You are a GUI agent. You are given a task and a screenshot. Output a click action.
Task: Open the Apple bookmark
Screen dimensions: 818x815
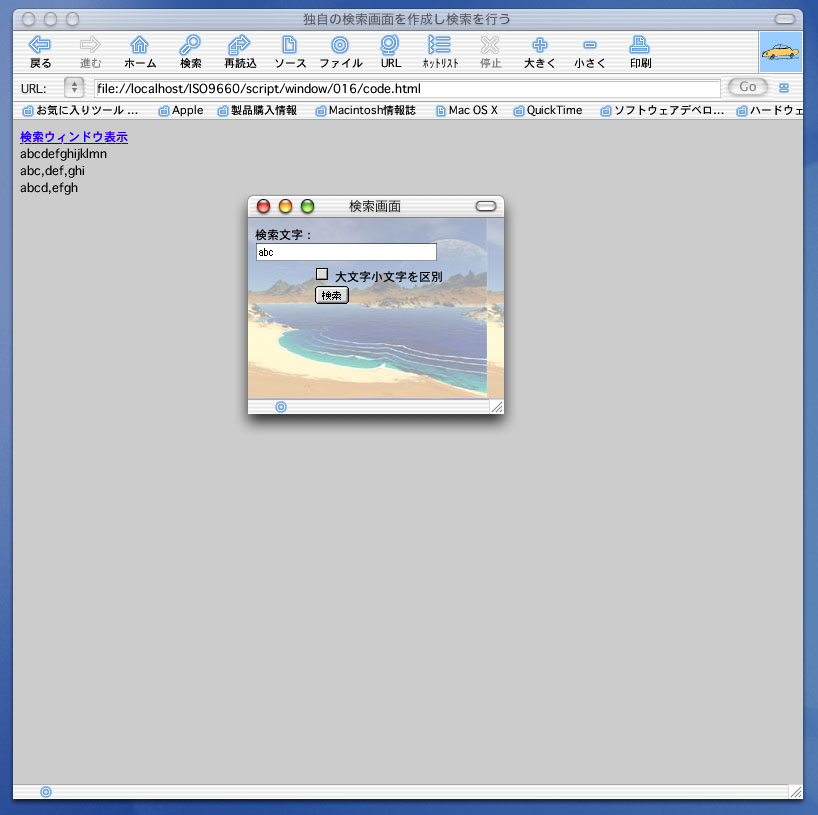(x=181, y=110)
